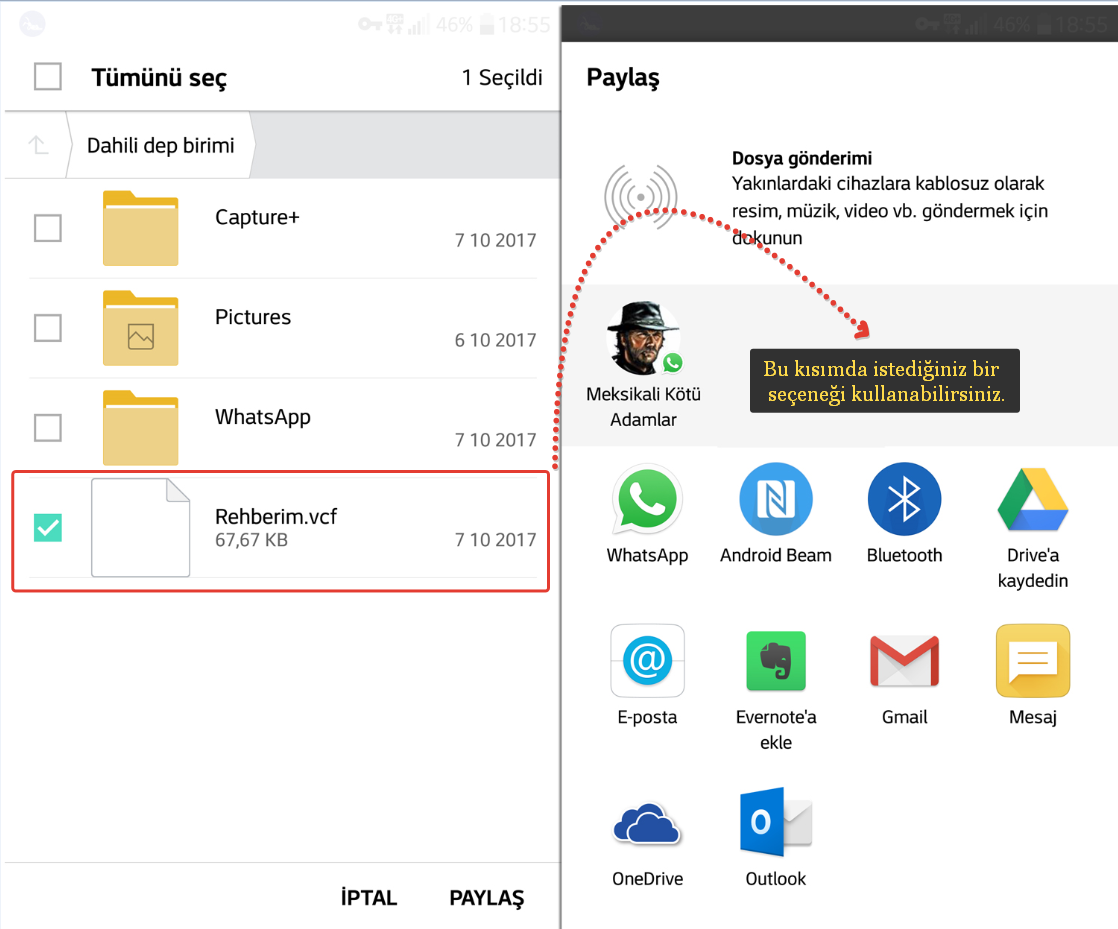Send file via Bluetooth
The height and width of the screenshot is (929, 1118).
coord(904,500)
